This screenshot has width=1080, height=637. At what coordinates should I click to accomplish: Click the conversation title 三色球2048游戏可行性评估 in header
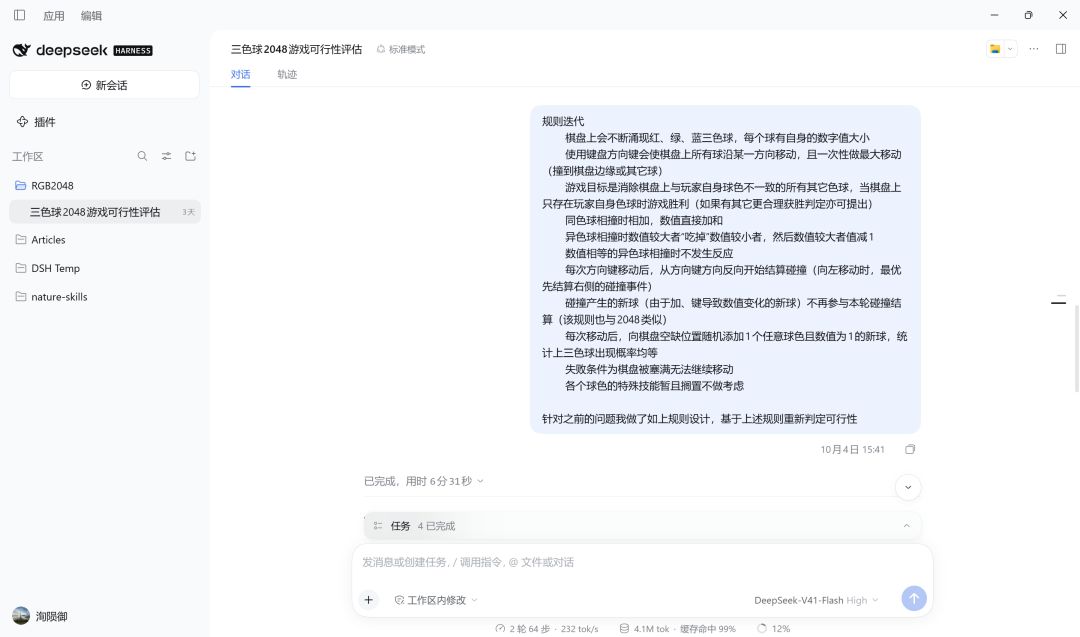coord(296,49)
